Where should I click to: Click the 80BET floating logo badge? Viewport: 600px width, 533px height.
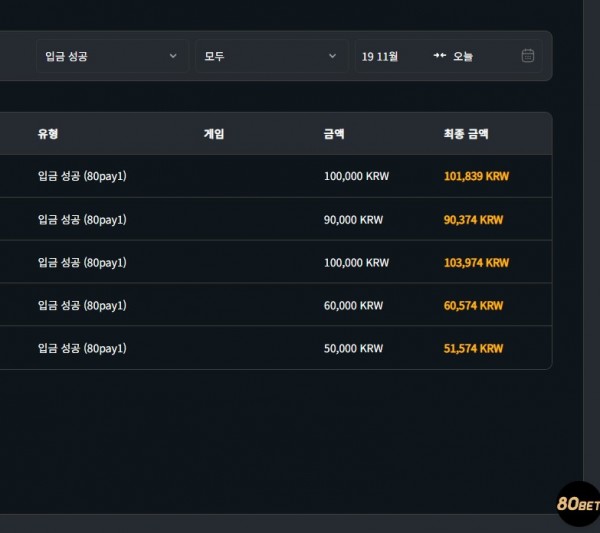[x=578, y=504]
